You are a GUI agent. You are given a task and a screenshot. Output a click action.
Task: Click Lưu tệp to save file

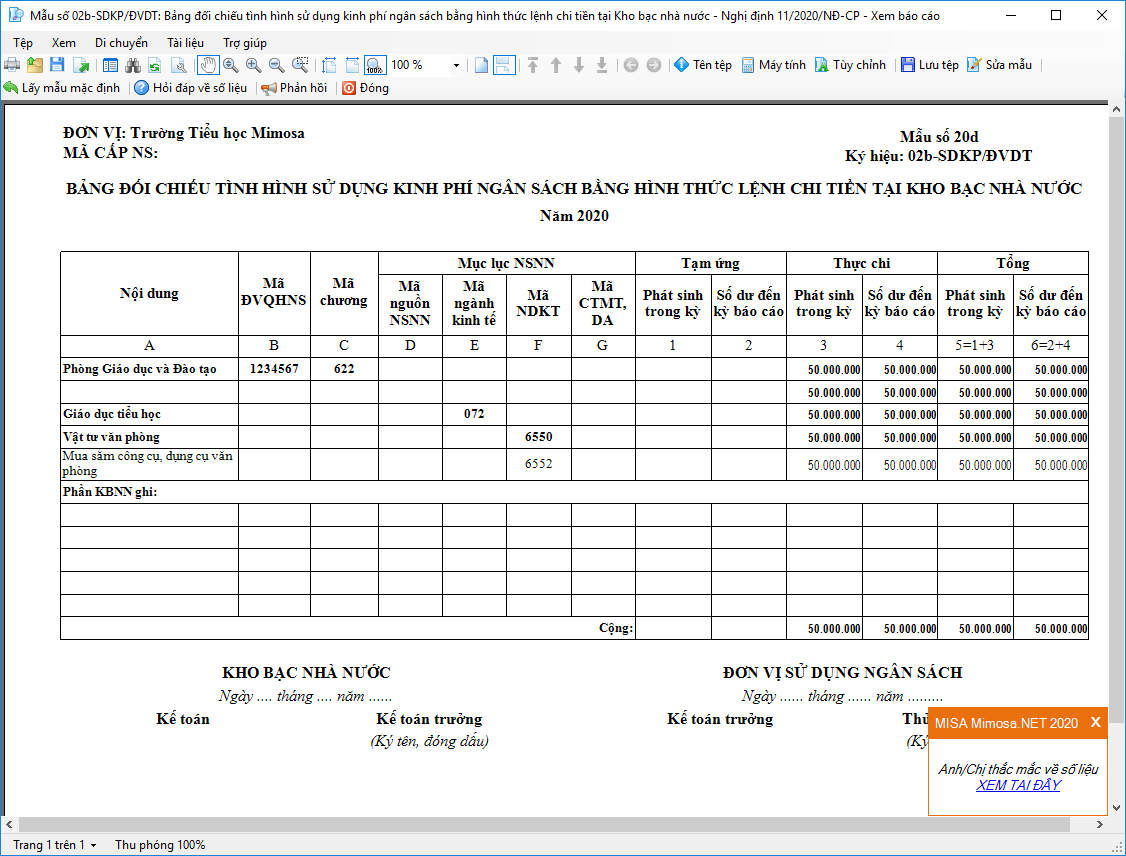[929, 65]
